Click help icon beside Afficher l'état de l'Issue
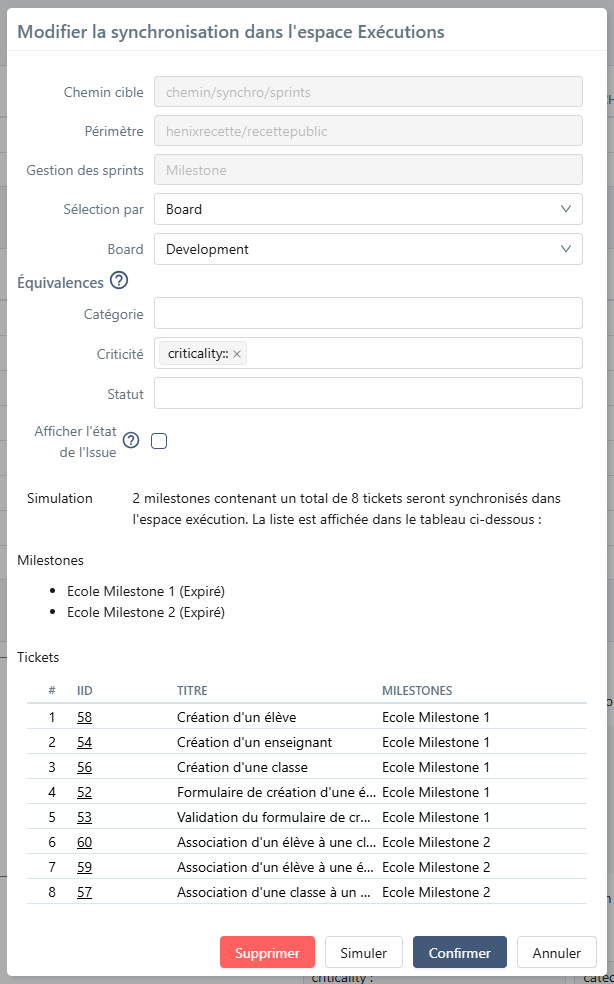 [130, 441]
